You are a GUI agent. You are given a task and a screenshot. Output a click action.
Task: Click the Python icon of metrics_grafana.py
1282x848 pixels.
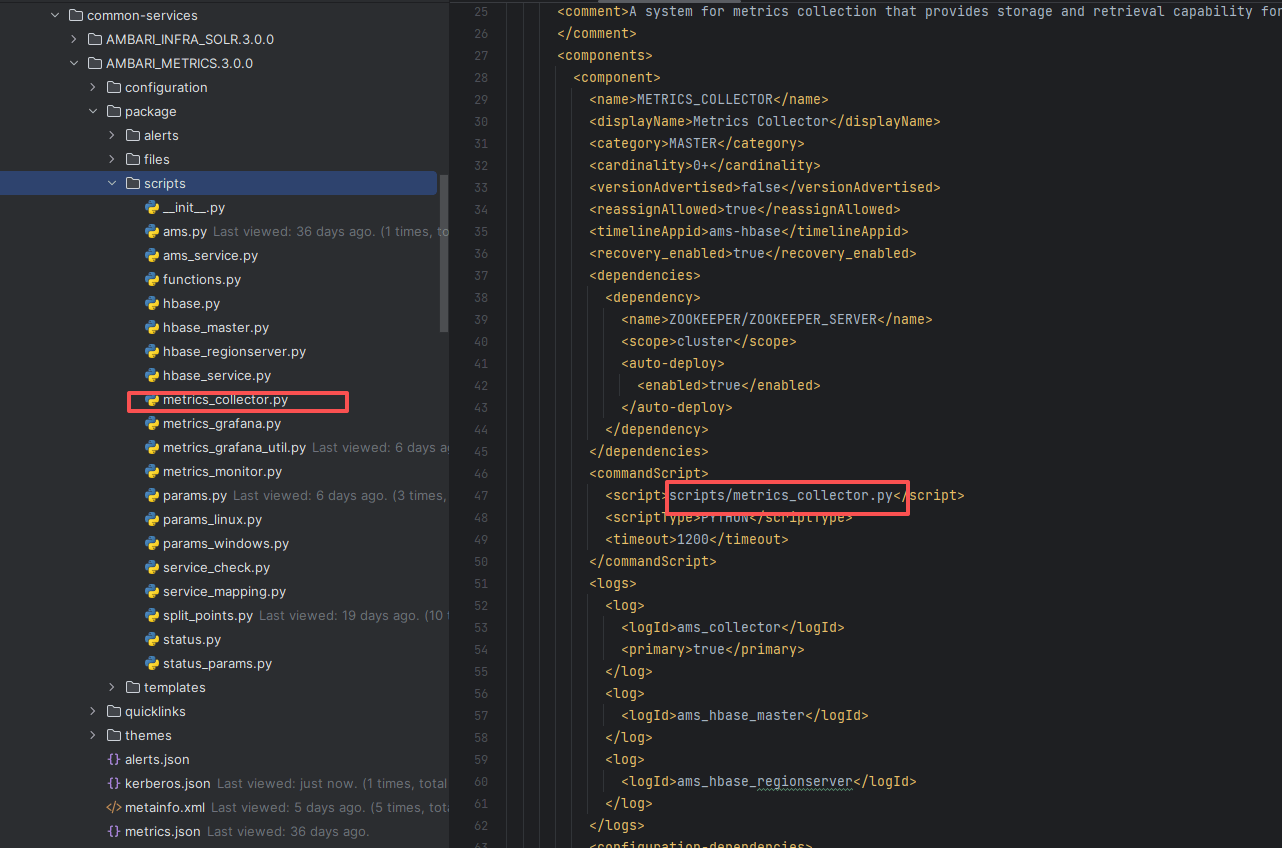tap(152, 424)
